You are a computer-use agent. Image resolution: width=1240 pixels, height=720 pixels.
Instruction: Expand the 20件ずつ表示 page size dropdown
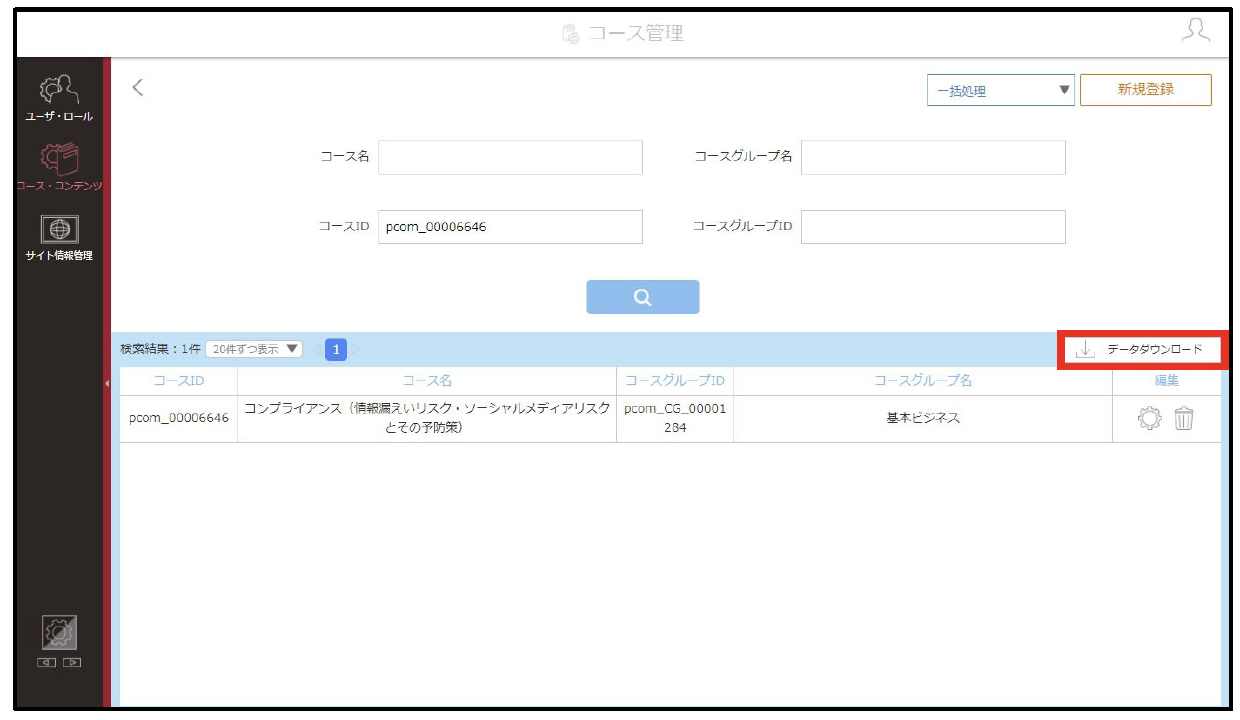click(x=254, y=349)
